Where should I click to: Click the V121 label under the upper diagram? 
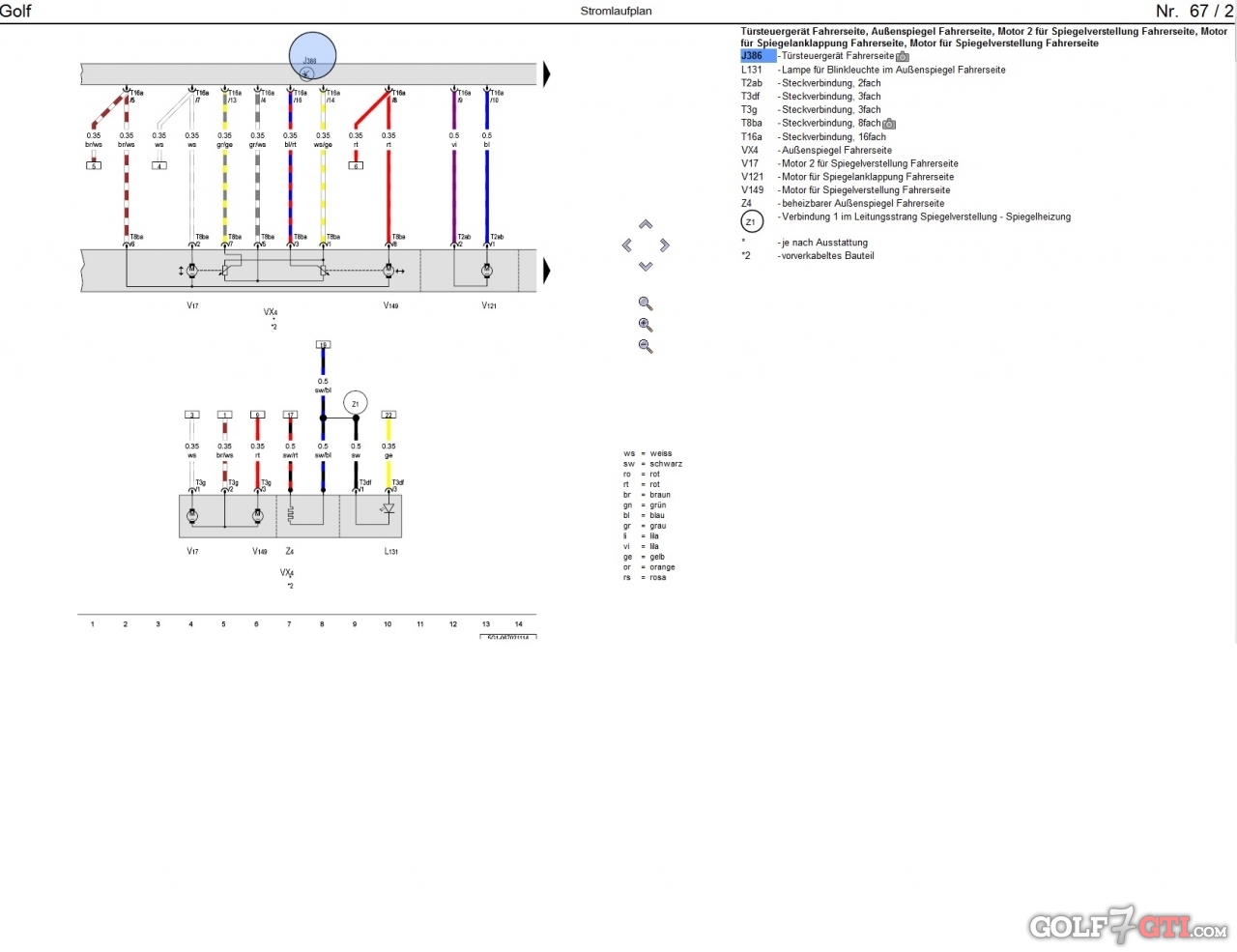(x=489, y=306)
